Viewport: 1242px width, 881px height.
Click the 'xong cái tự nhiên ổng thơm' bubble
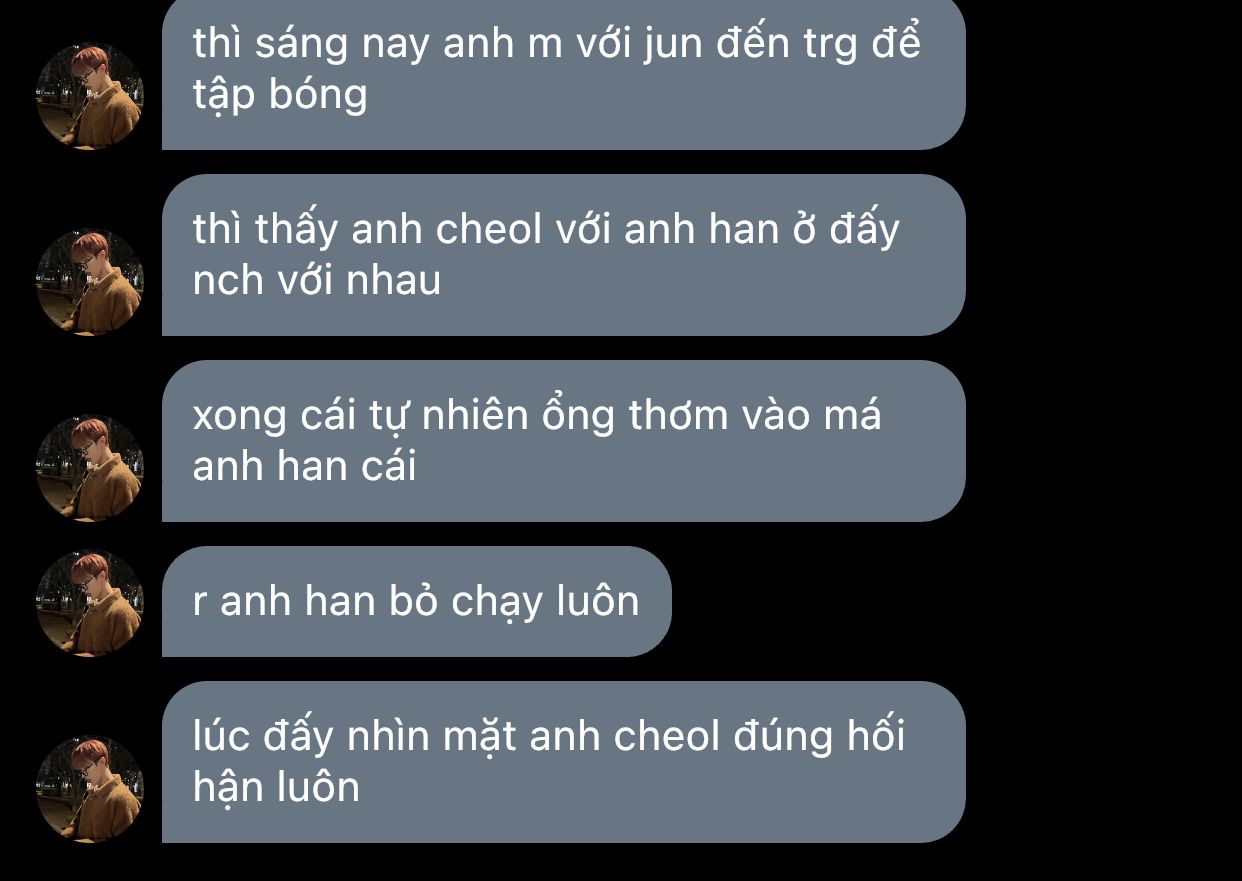click(564, 441)
